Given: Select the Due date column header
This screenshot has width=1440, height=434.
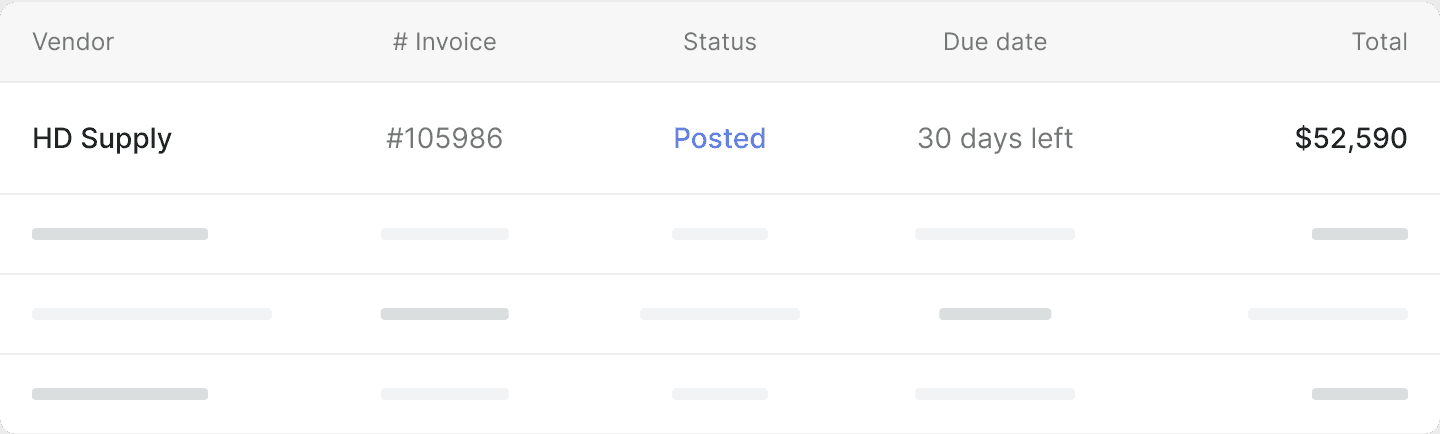Looking at the screenshot, I should pyautogui.click(x=995, y=42).
